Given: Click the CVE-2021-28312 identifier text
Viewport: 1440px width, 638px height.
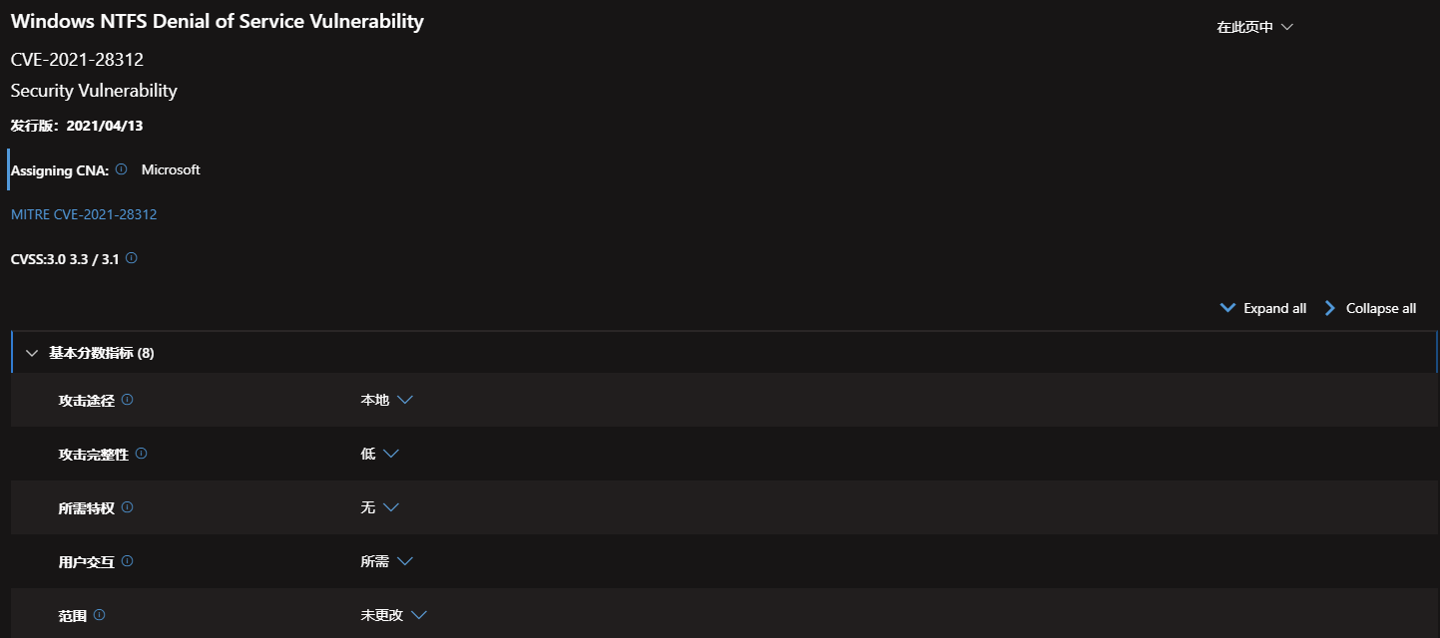Looking at the screenshot, I should pos(77,60).
